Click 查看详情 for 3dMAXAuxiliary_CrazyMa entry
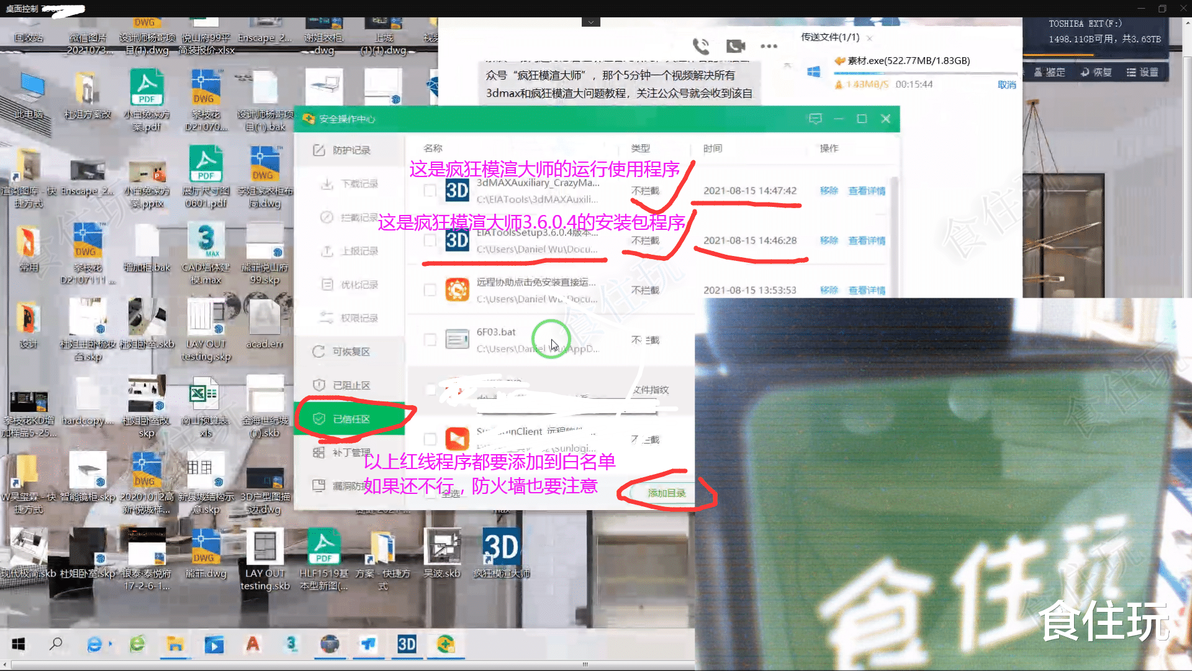This screenshot has width=1192, height=671. [867, 191]
